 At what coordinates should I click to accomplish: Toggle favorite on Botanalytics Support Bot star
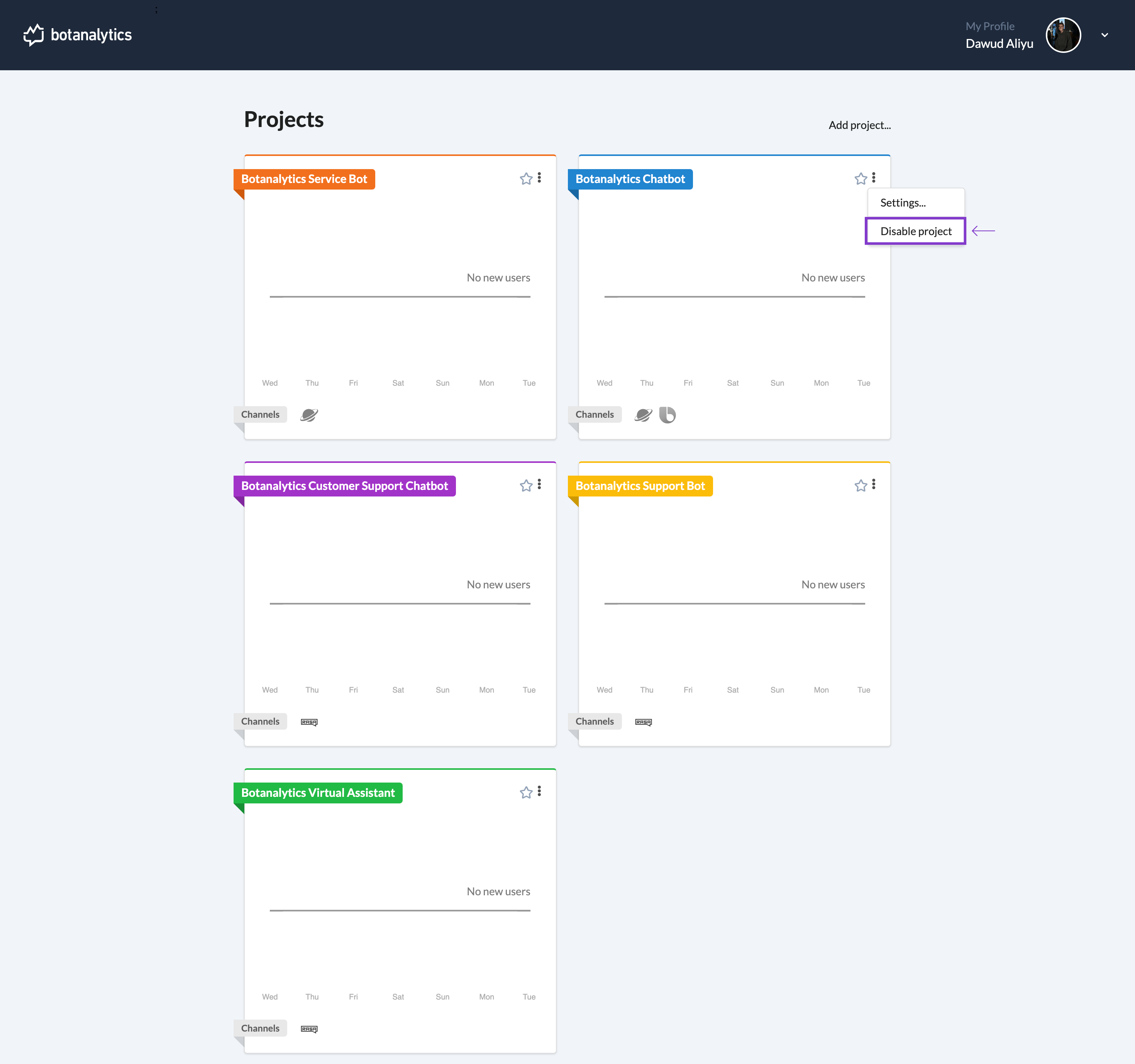tap(858, 486)
